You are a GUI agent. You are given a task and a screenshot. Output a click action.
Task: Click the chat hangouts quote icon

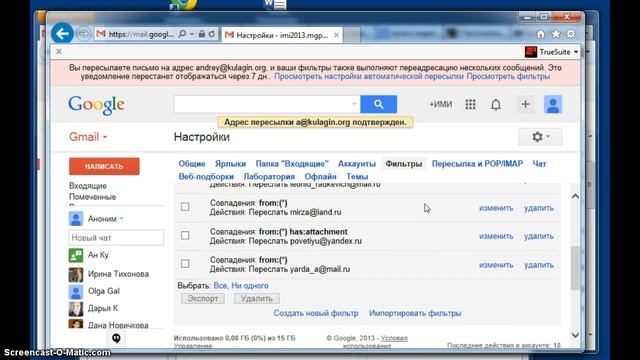(116, 338)
